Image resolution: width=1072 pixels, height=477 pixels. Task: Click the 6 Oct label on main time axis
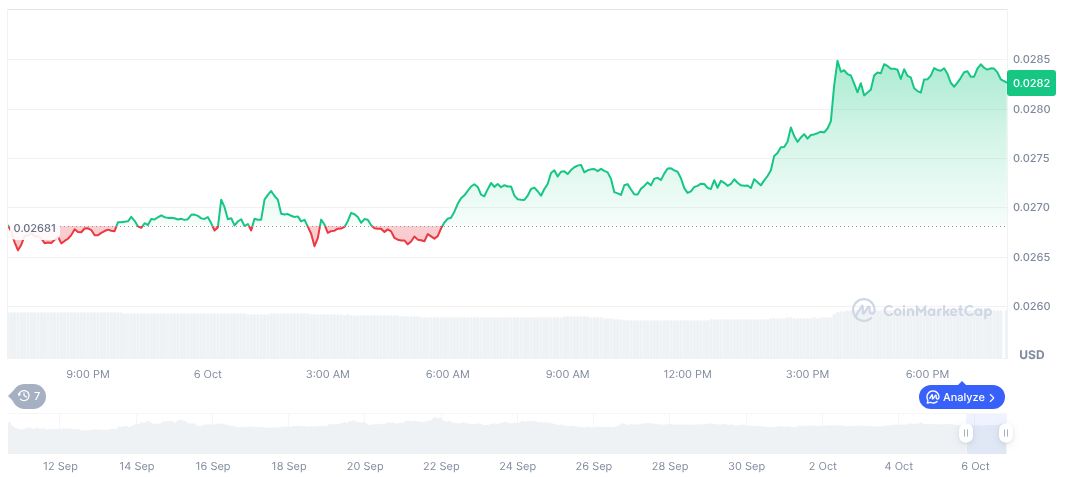207,374
